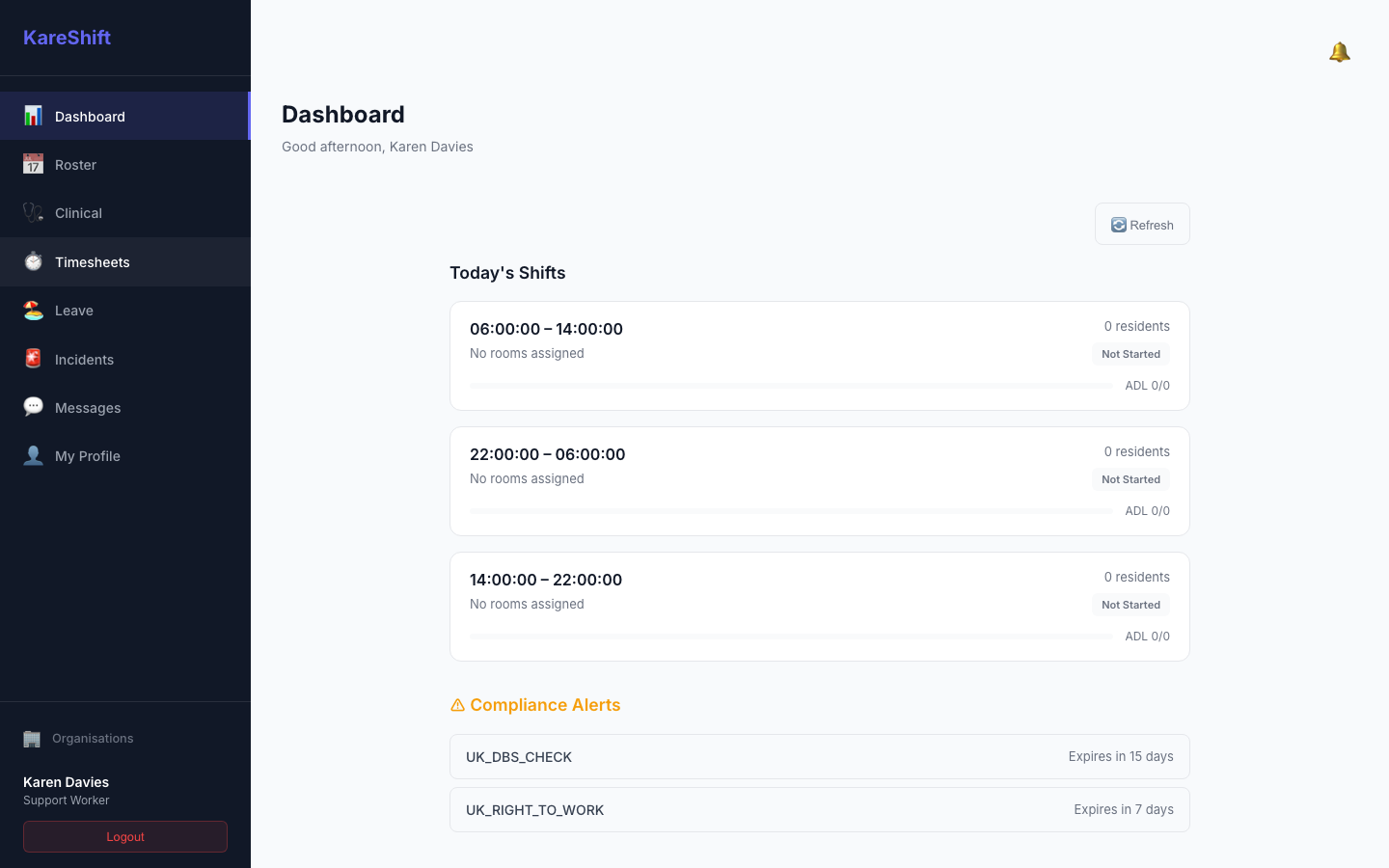1389x868 pixels.
Task: Click the KareShift logo link
Action: pyautogui.click(x=67, y=38)
